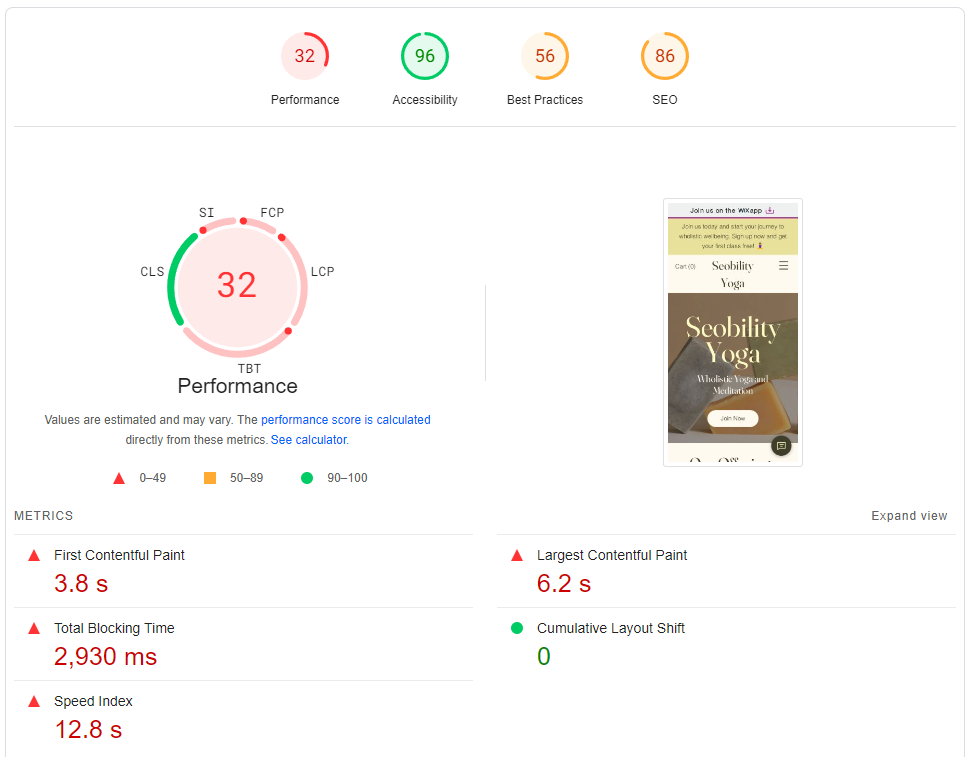Click the orange 50–89 legend square
Screen dimensions: 971x757
pyautogui.click(x=210, y=478)
